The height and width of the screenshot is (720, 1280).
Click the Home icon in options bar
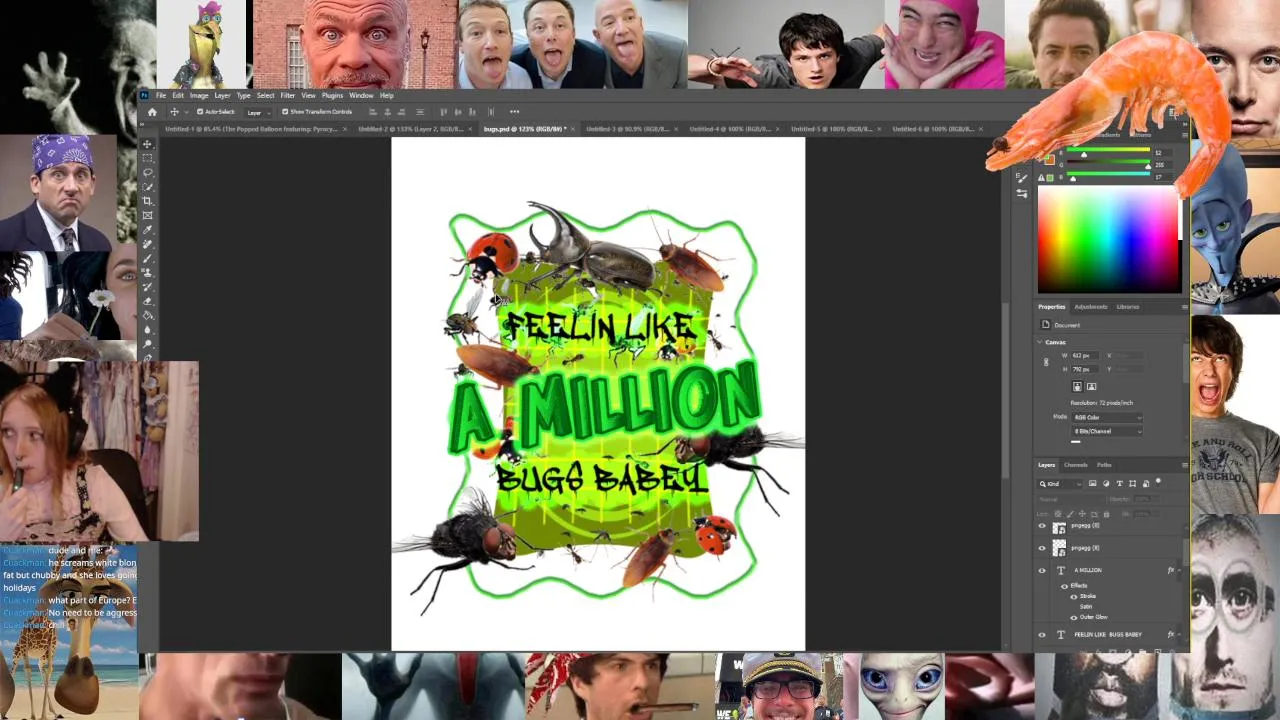tap(152, 112)
